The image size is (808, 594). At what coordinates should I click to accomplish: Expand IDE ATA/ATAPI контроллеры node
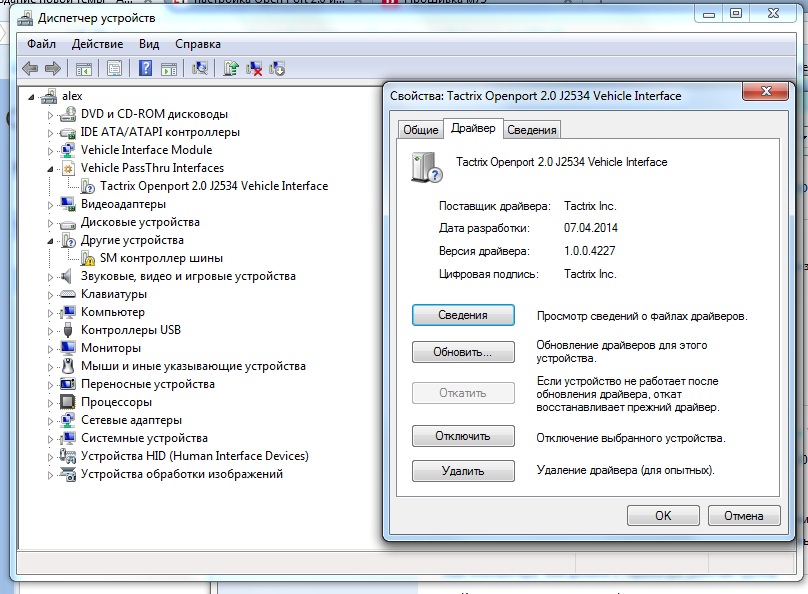[x=50, y=133]
